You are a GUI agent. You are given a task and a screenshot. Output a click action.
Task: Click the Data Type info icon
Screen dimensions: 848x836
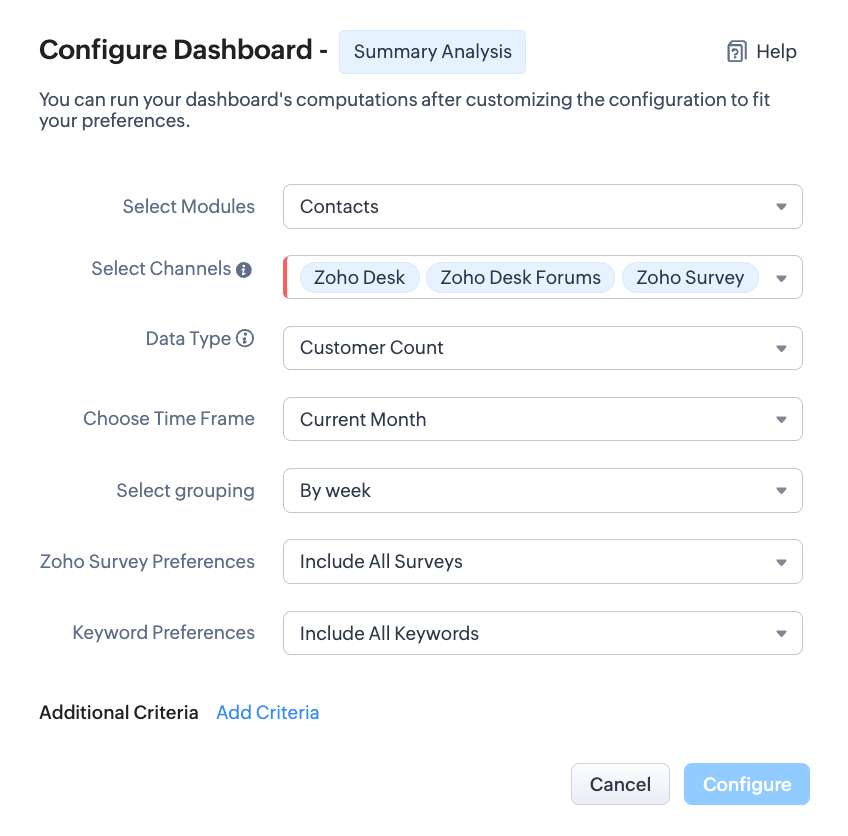[245, 339]
